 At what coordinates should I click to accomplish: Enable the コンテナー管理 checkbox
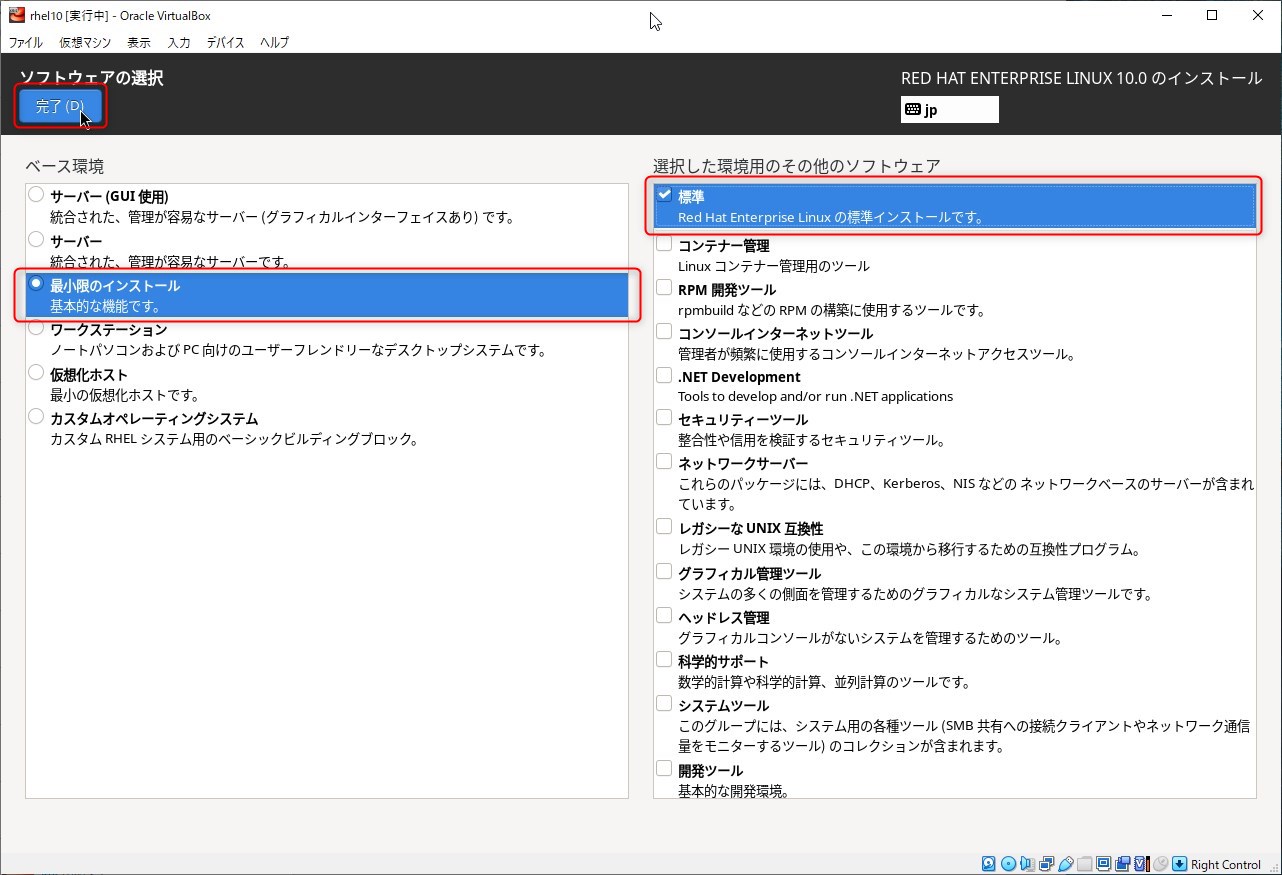[664, 244]
